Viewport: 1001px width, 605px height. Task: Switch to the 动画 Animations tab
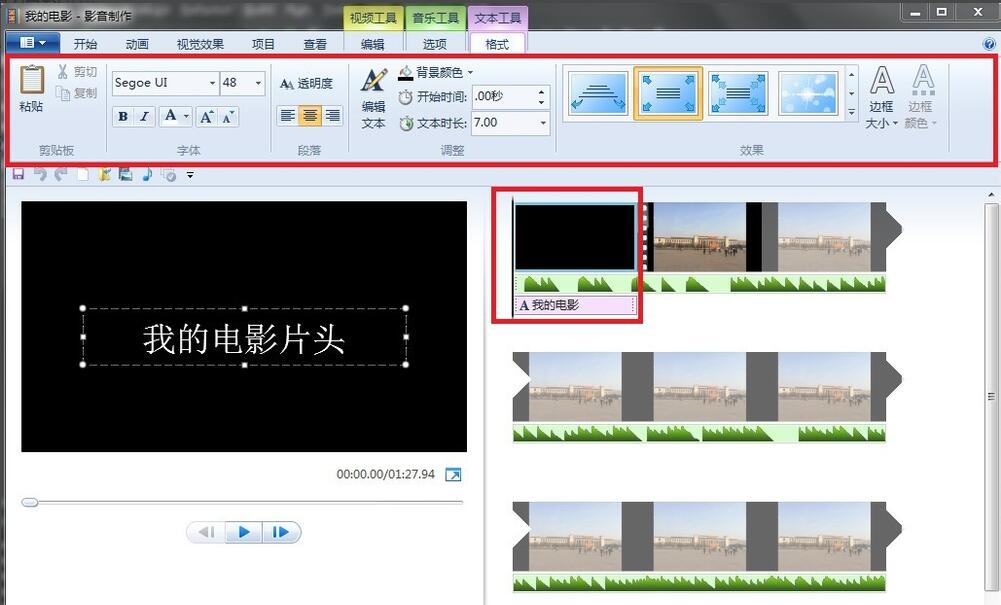pos(137,44)
